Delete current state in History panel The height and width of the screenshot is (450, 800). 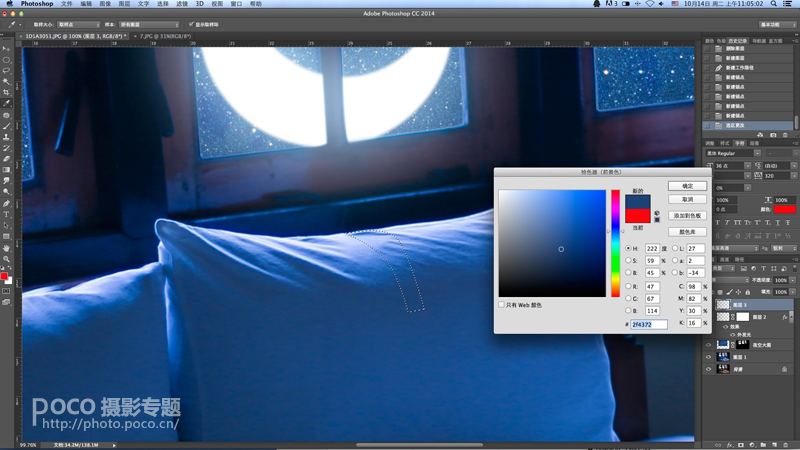coord(786,135)
